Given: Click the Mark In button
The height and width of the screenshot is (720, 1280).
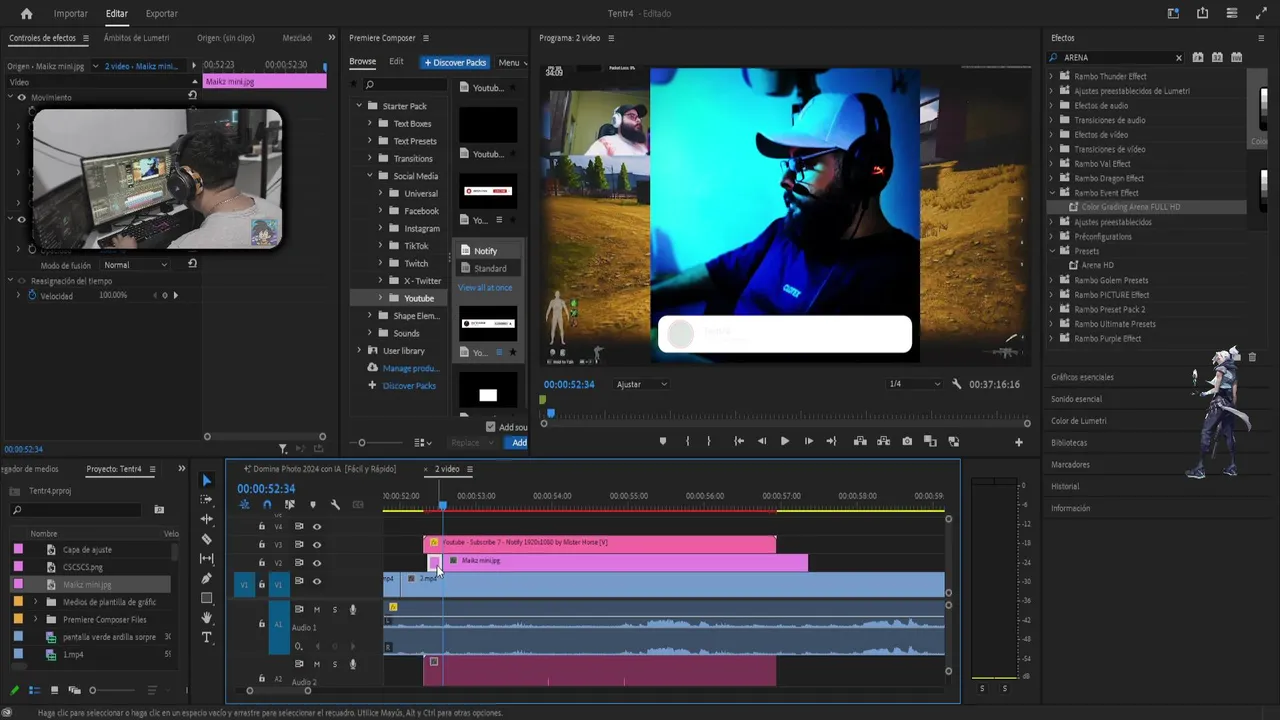Looking at the screenshot, I should 687,441.
